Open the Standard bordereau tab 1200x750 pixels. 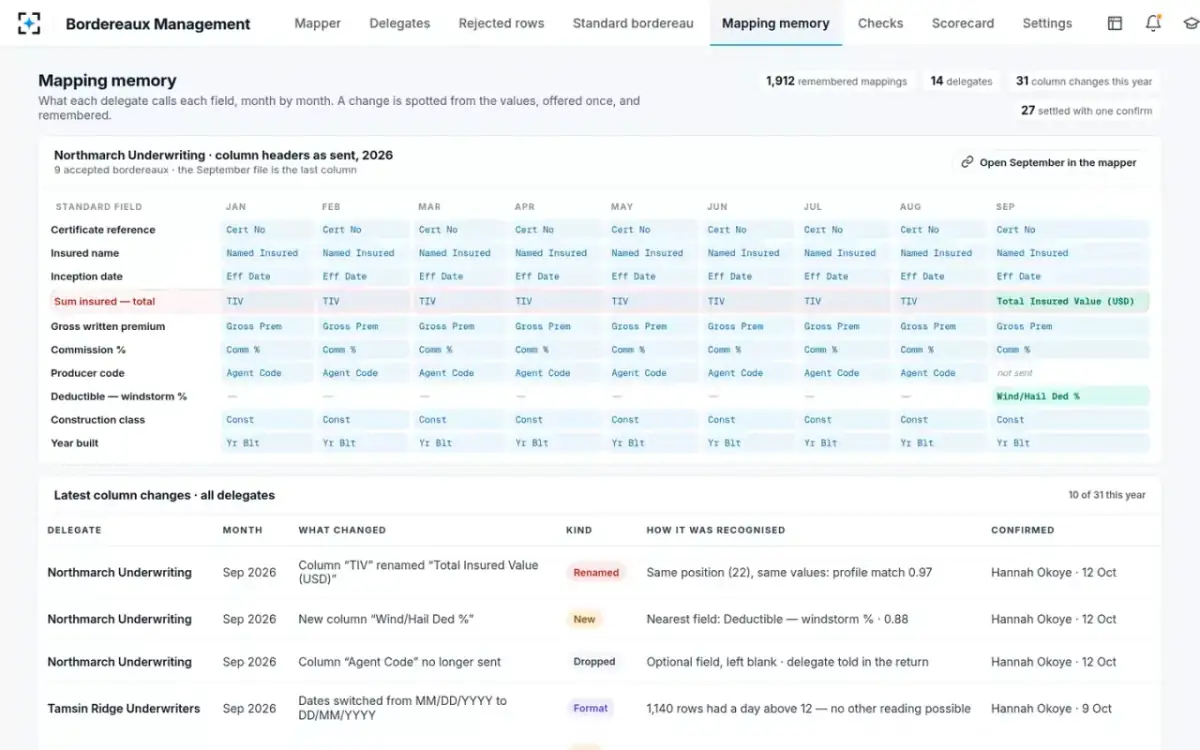pyautogui.click(x=633, y=23)
